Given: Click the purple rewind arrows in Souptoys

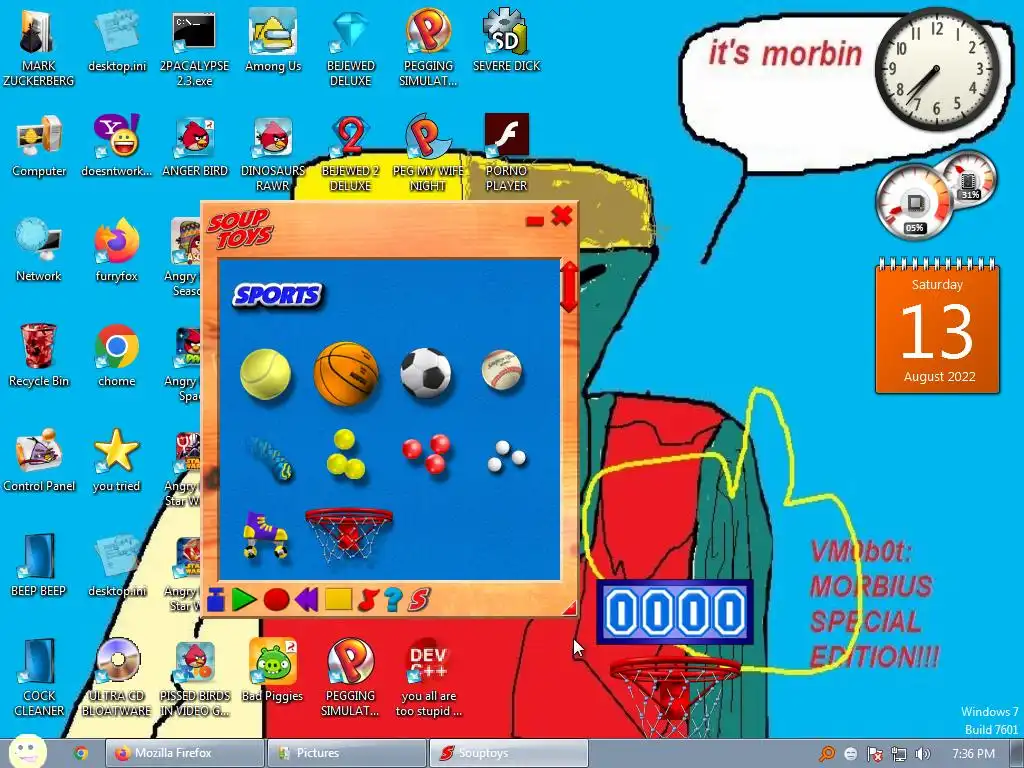Looking at the screenshot, I should (306, 599).
